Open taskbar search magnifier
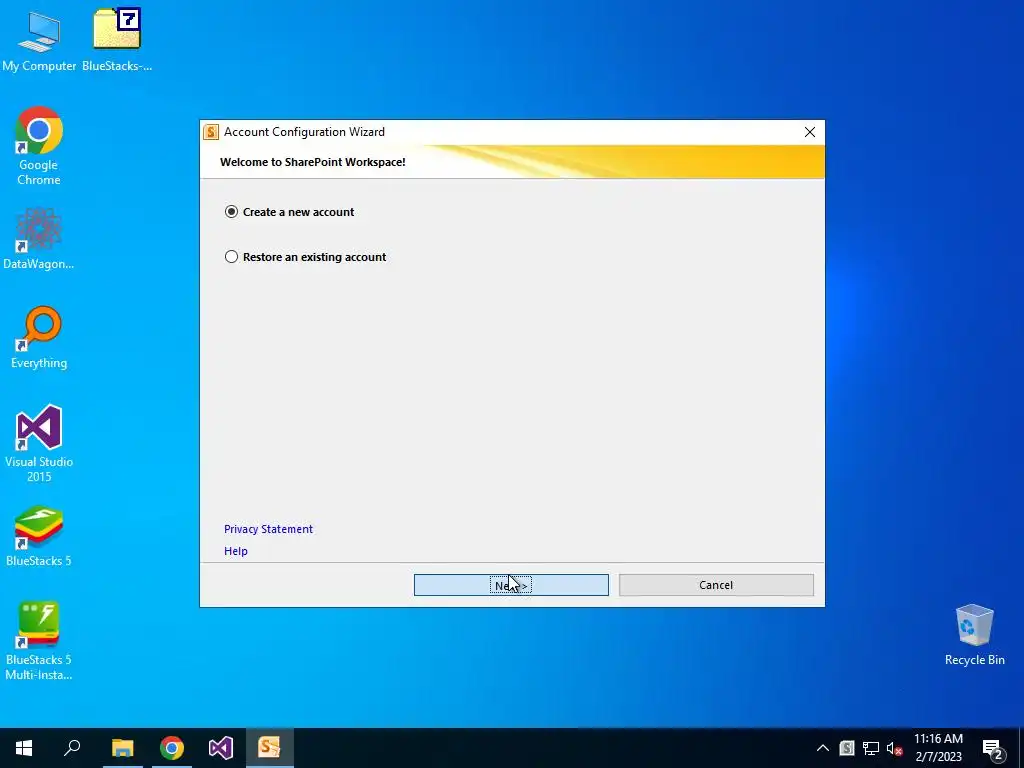The height and width of the screenshot is (768, 1024). [72, 748]
